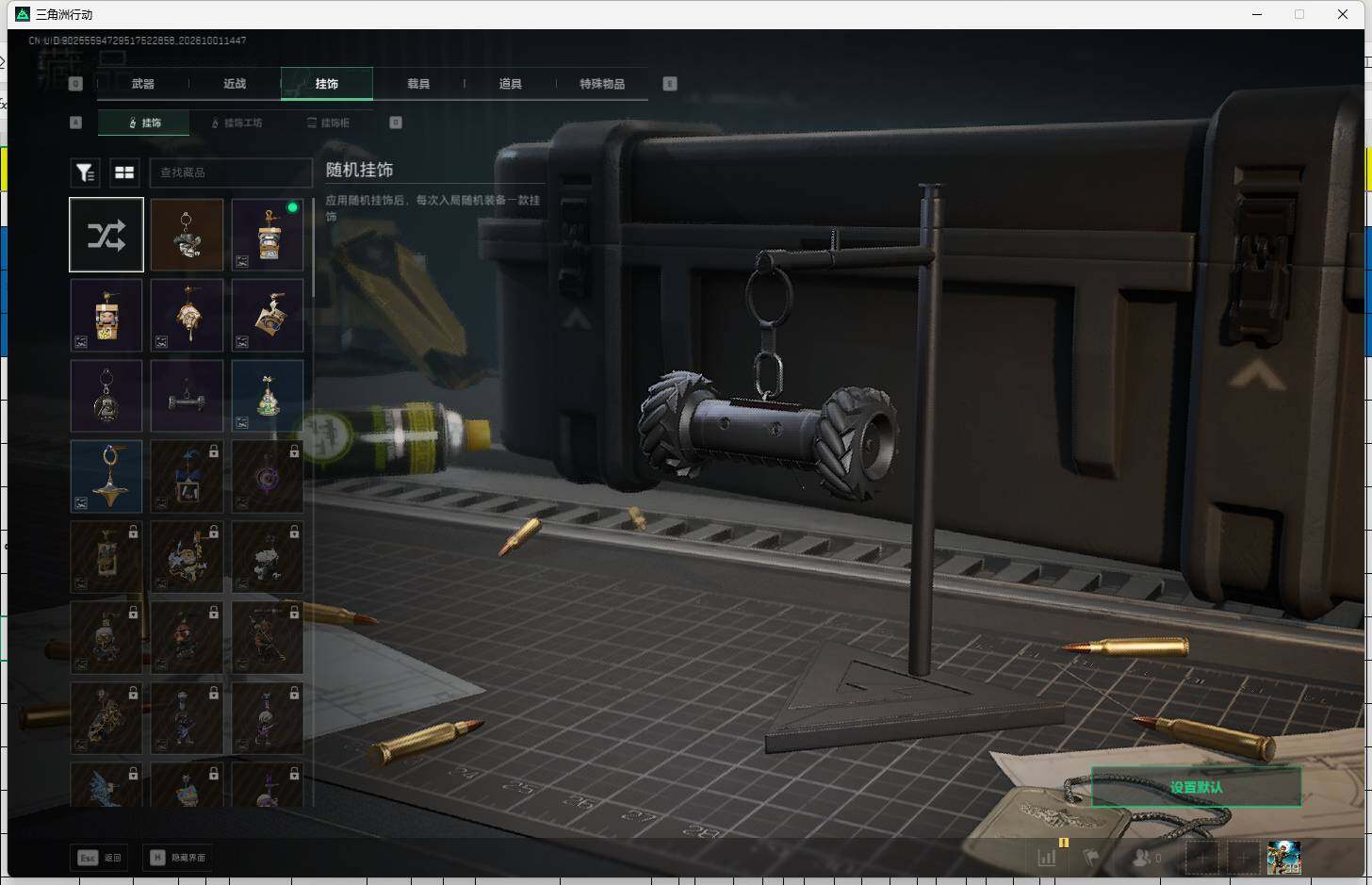Click the Q key hint before 武器
Image resolution: width=1372 pixels, height=885 pixels.
(x=76, y=84)
